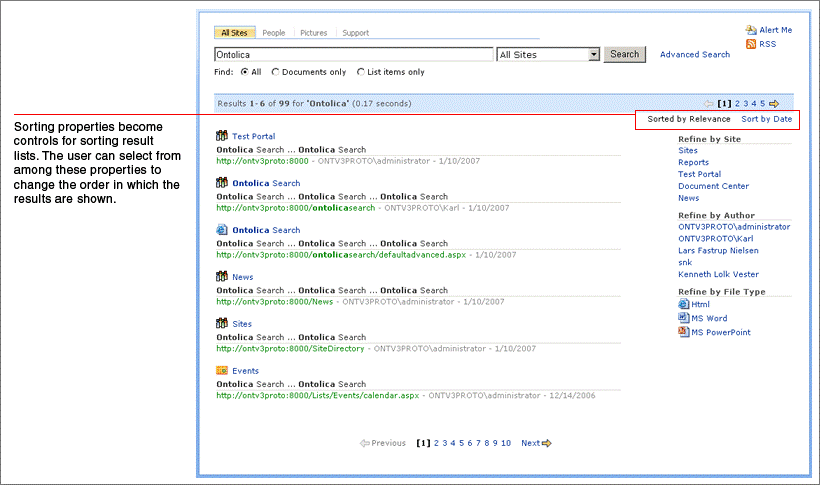Refine by file type MS Word link
The height and width of the screenshot is (485, 820).
pos(709,318)
